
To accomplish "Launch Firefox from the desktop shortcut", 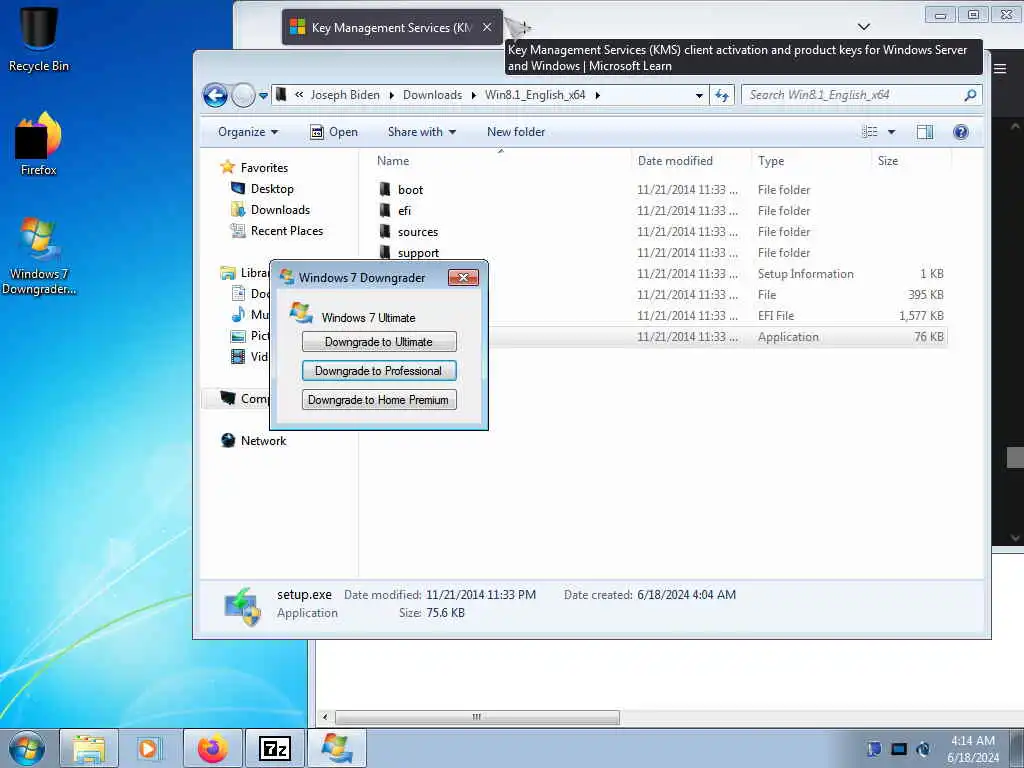I will tap(39, 144).
